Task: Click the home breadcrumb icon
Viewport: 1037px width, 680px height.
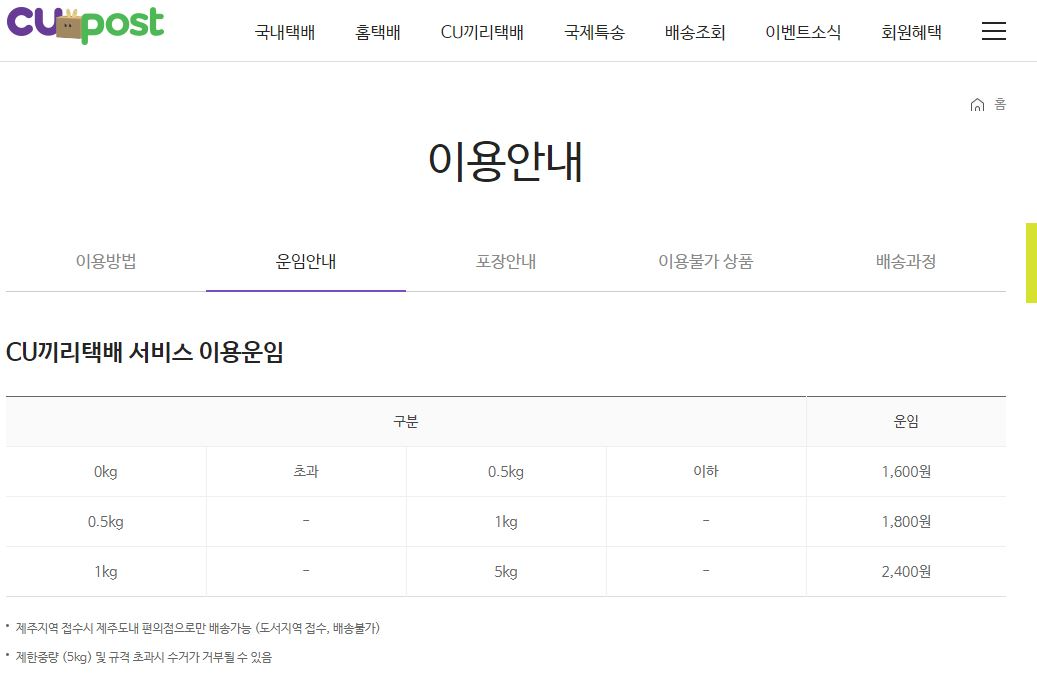Action: (x=977, y=105)
